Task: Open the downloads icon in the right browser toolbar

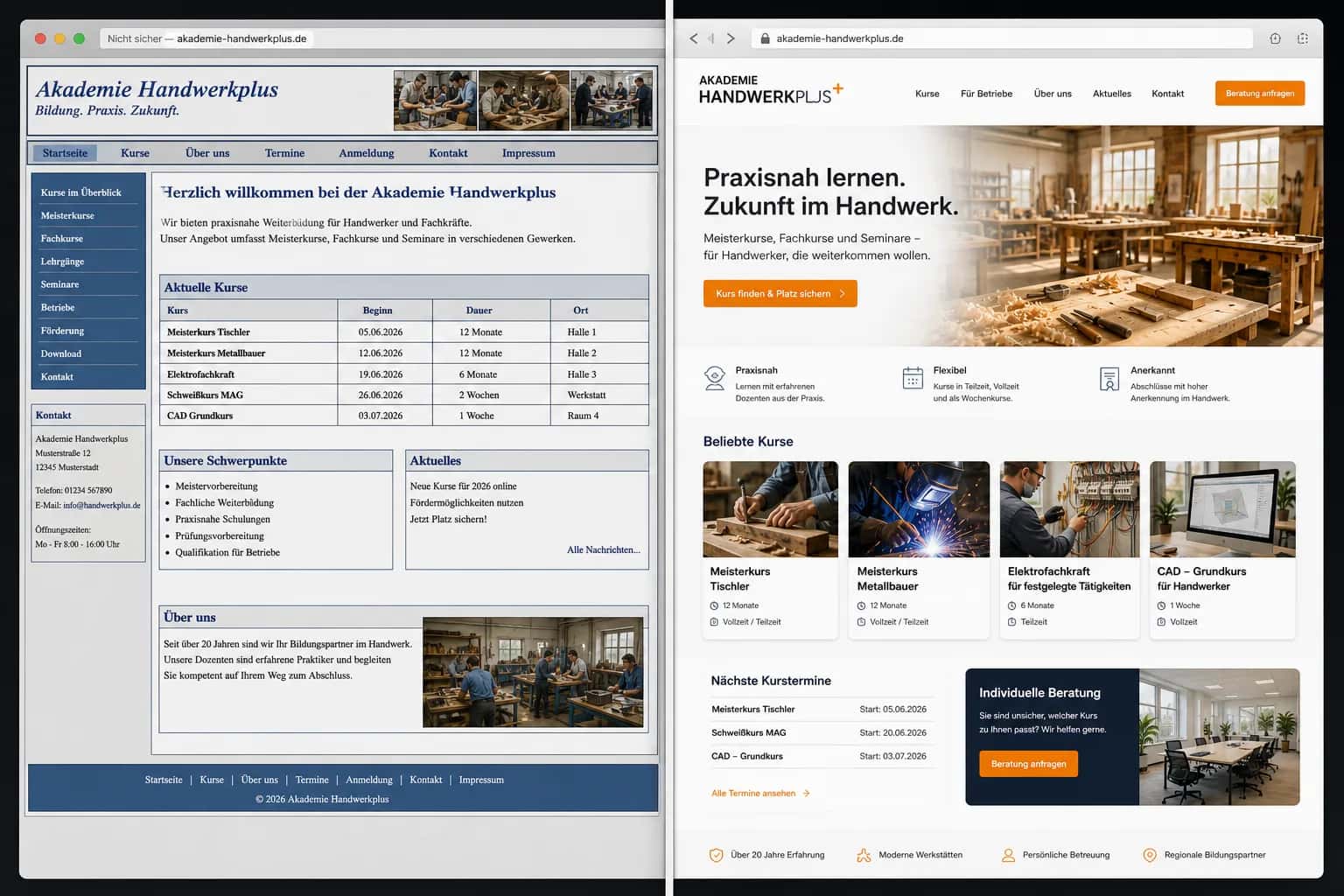Action: [x=1275, y=38]
